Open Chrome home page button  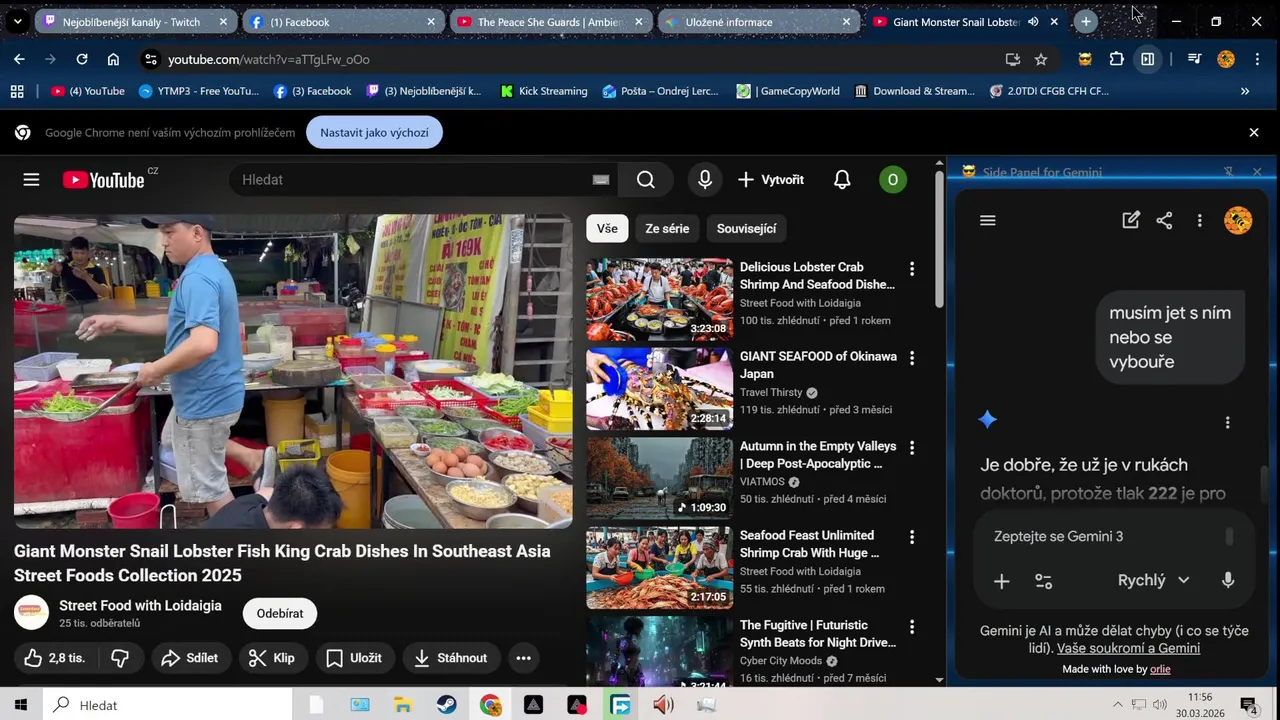point(113,59)
